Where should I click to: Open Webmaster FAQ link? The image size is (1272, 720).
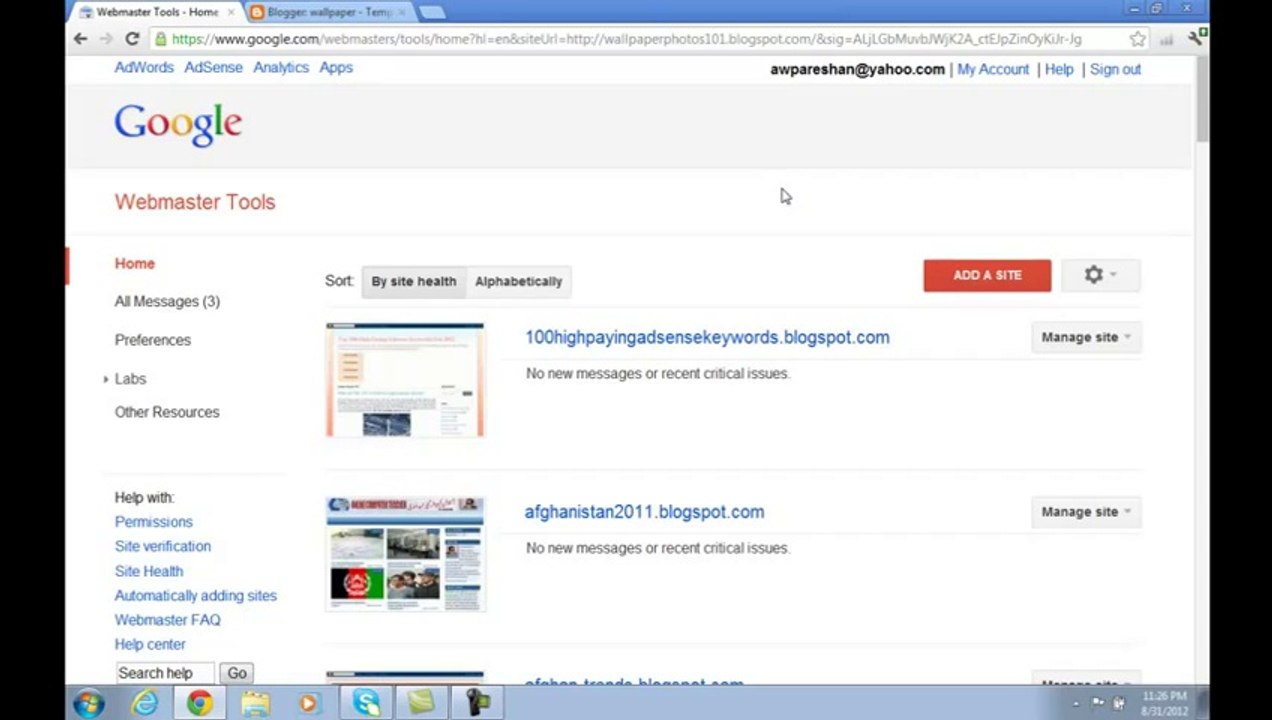(x=168, y=620)
